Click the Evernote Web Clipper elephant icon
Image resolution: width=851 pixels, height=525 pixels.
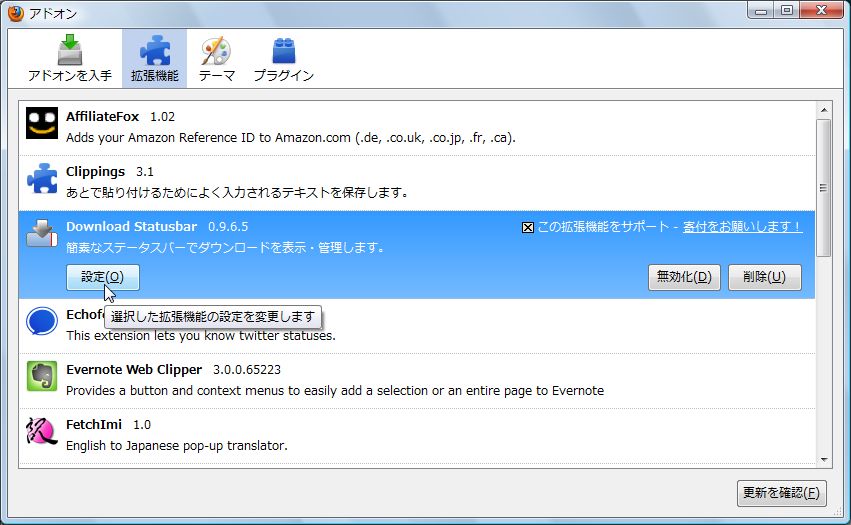tap(42, 376)
